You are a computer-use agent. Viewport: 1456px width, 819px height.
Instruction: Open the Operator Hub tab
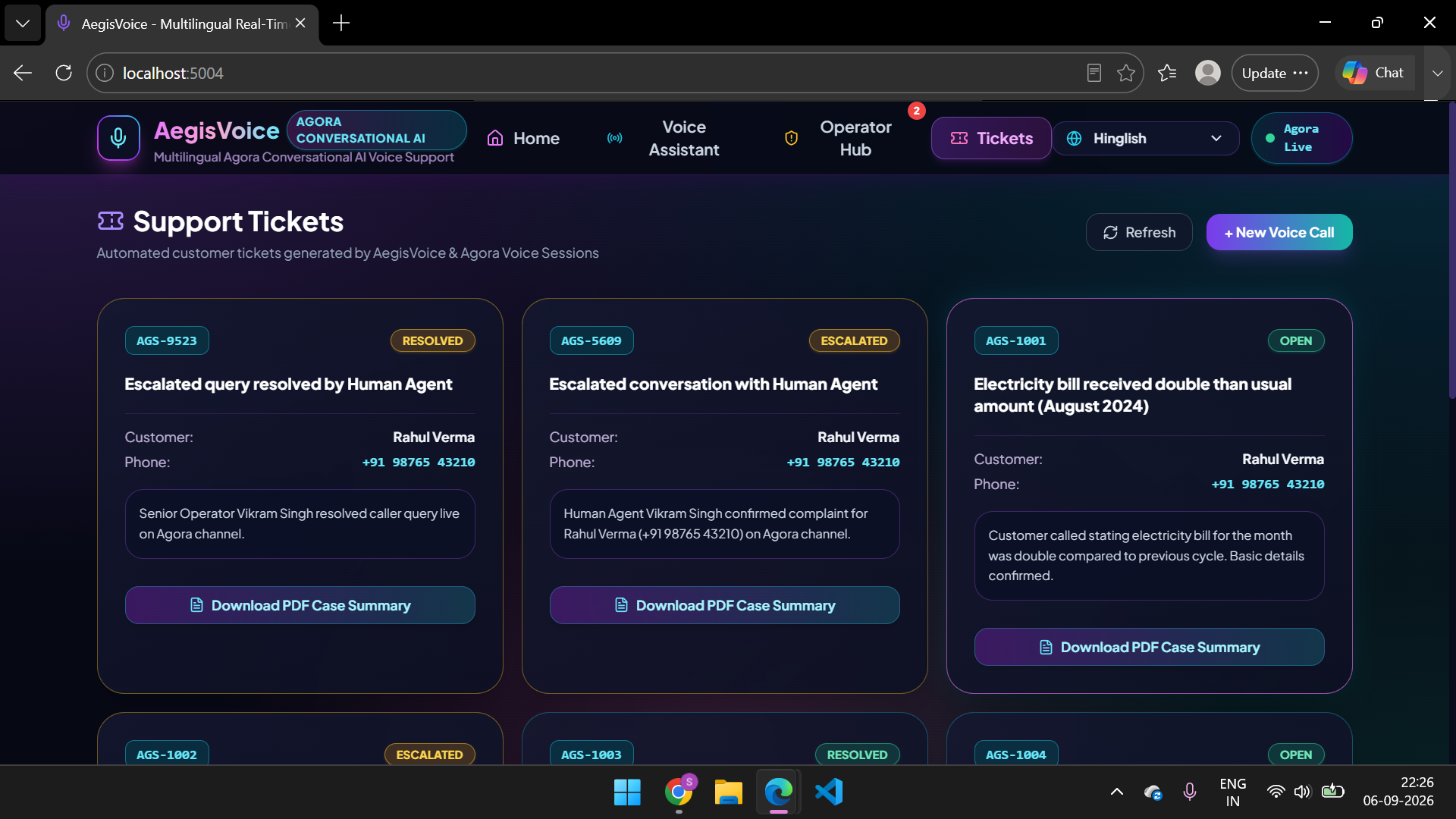tap(839, 138)
